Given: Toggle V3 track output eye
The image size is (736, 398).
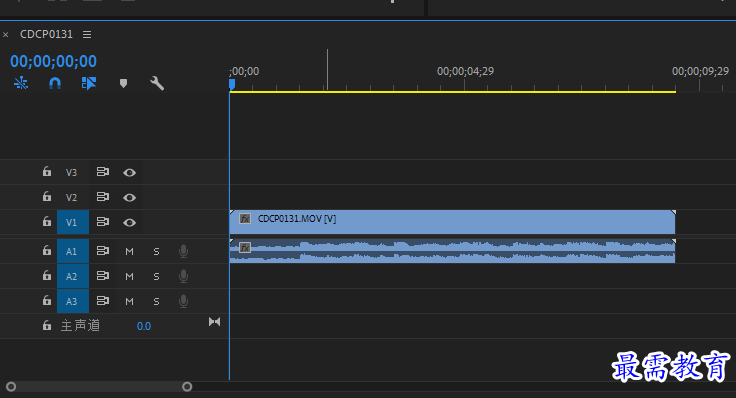Looking at the screenshot, I should pos(130,173).
